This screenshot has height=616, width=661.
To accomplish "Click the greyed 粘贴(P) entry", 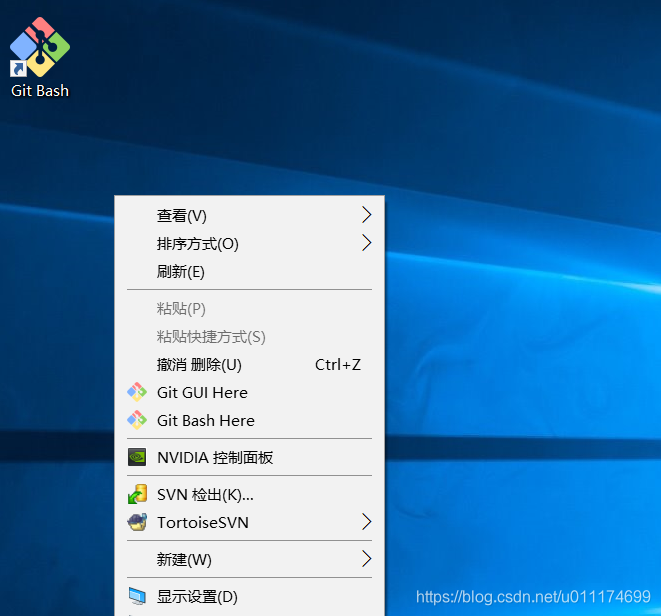I will 250,308.
